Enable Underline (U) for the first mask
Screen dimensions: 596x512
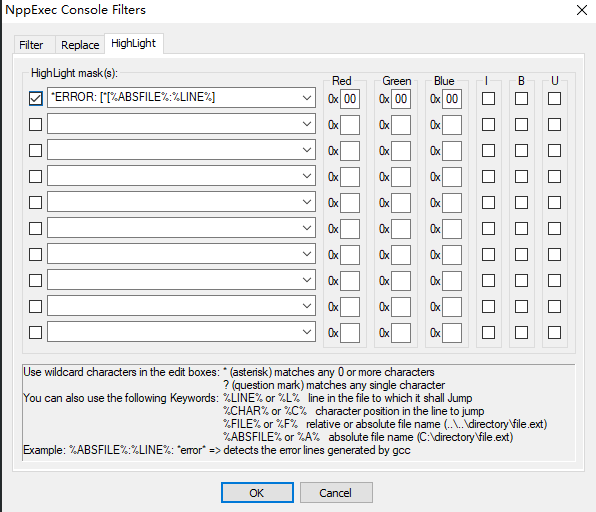coord(555,98)
